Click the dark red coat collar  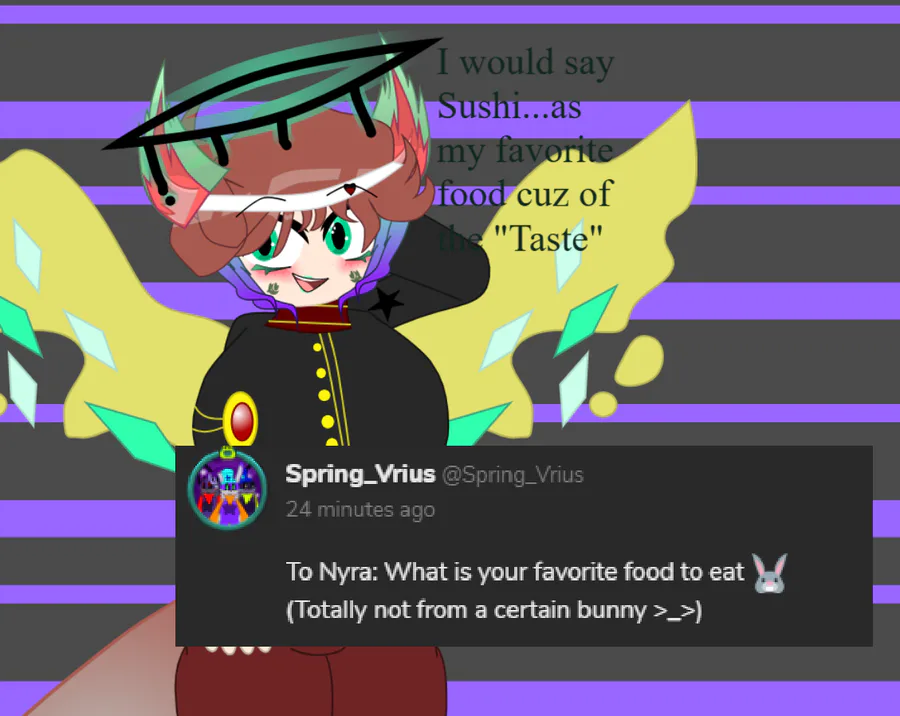click(x=309, y=319)
